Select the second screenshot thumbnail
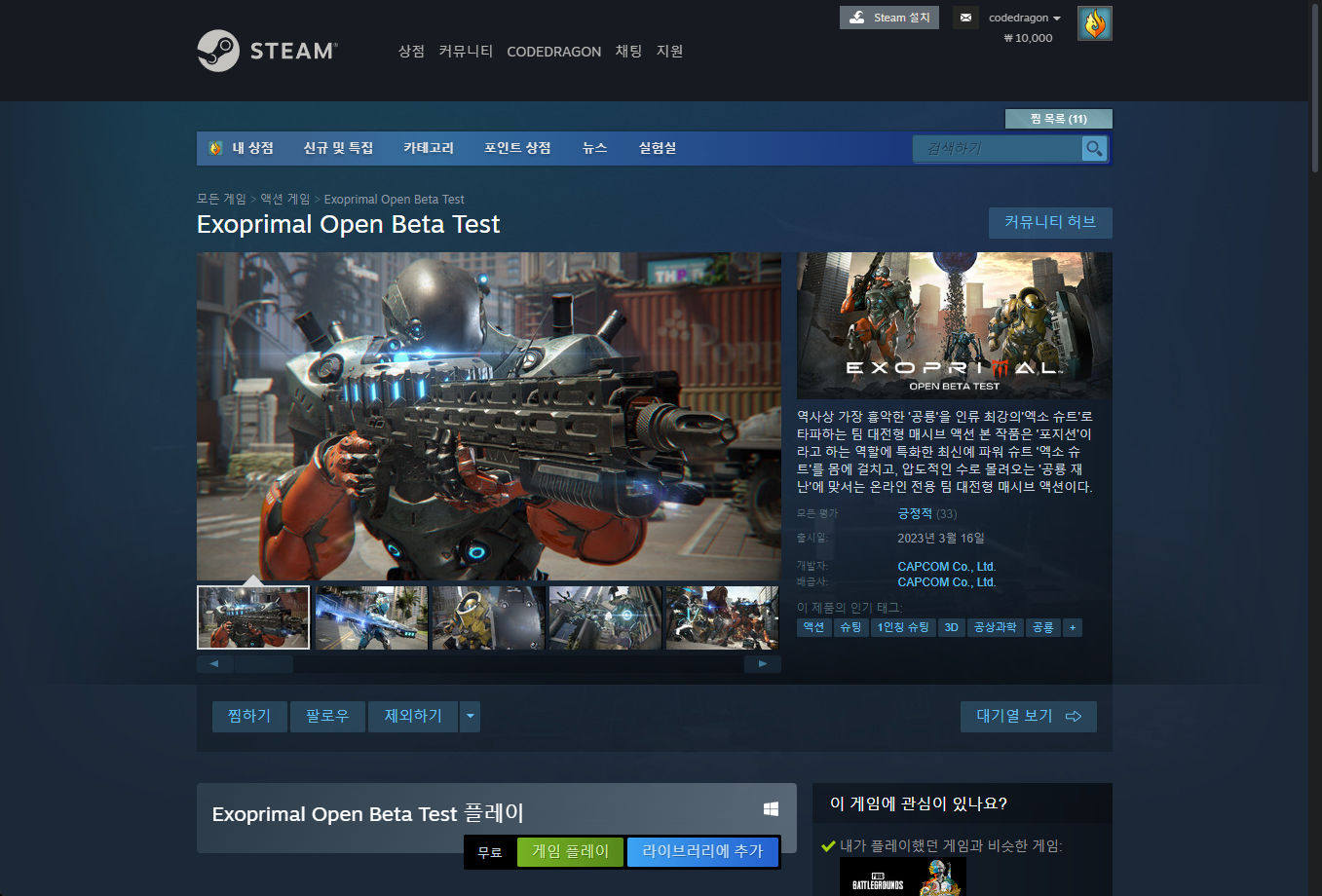This screenshot has width=1322, height=896. click(x=371, y=617)
